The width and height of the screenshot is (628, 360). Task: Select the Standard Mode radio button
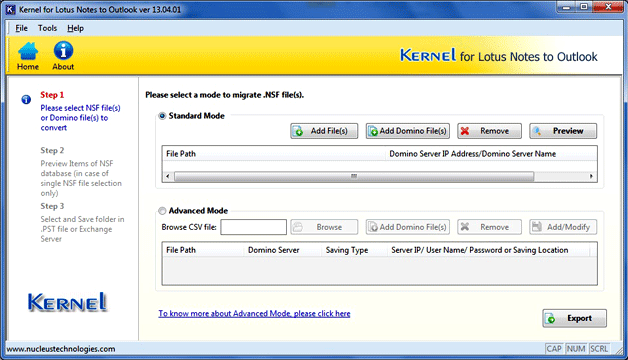pyautogui.click(x=162, y=116)
